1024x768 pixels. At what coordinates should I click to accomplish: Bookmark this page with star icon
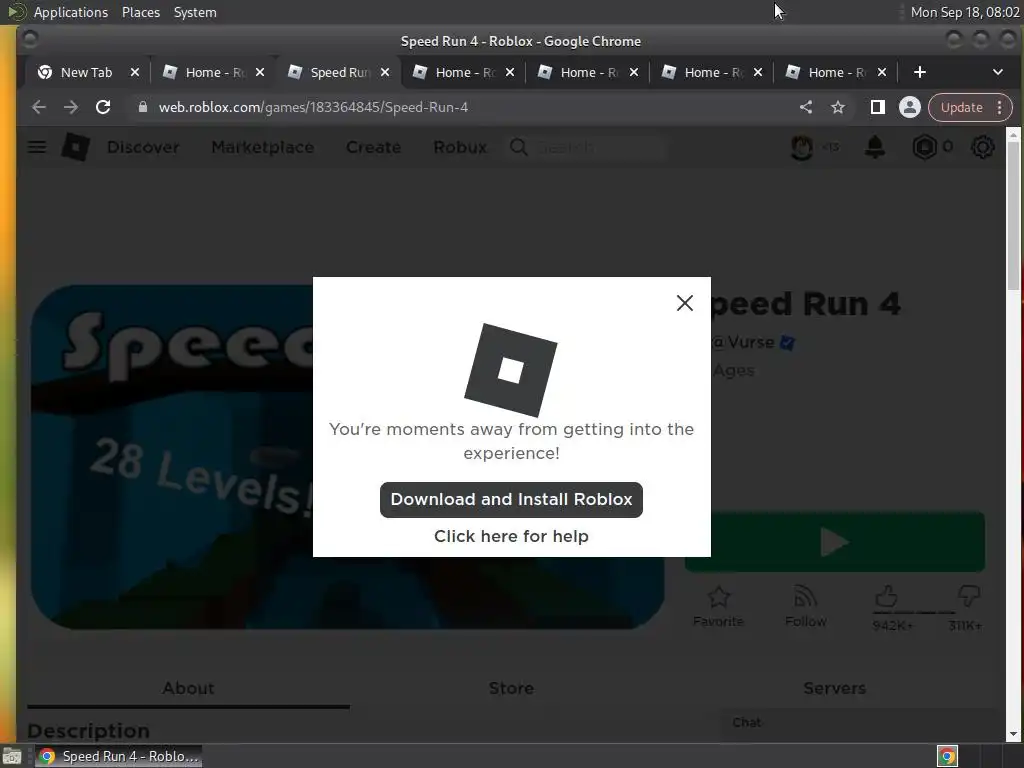838,107
